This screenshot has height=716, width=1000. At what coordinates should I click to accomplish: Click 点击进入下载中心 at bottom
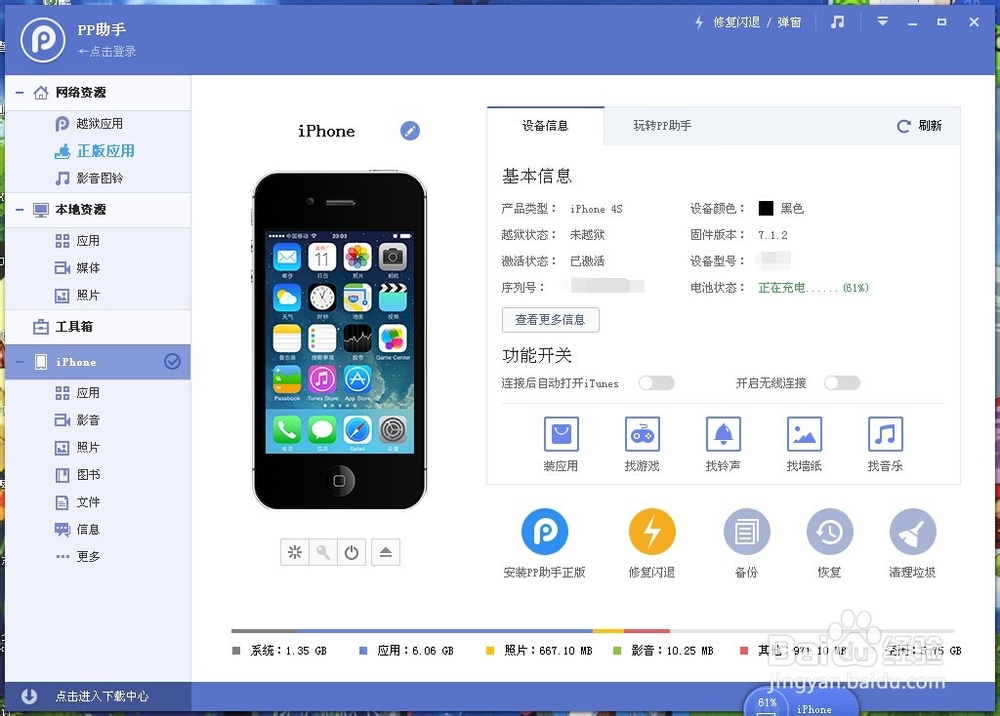pyautogui.click(x=102, y=696)
